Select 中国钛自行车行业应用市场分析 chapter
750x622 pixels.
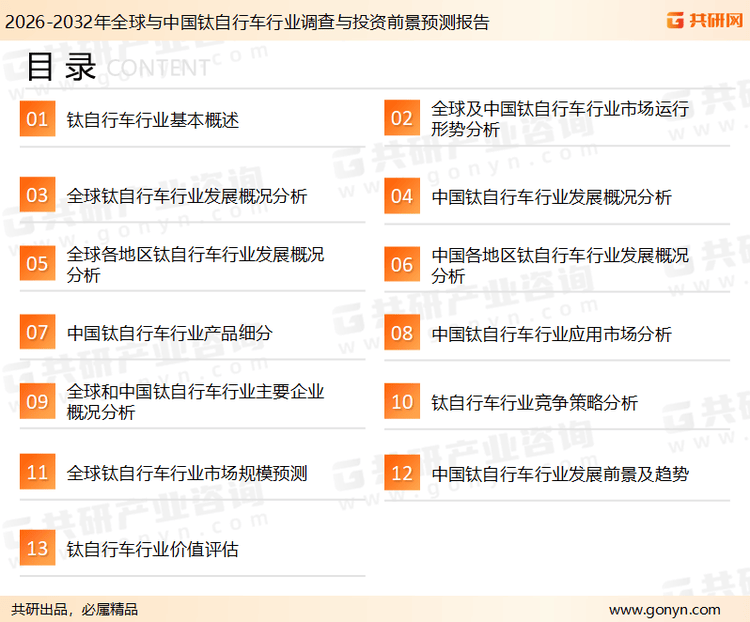pyautogui.click(x=551, y=334)
